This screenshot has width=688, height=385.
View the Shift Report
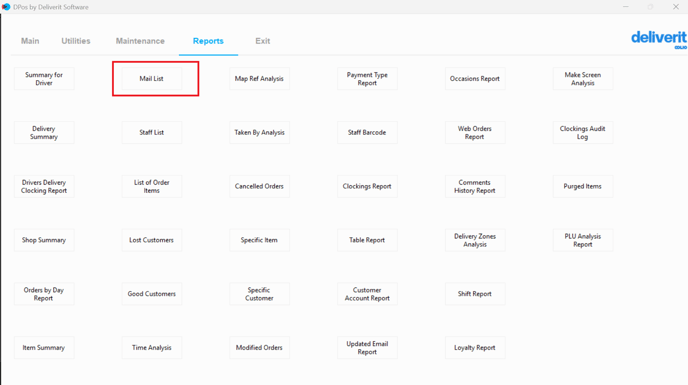click(475, 294)
